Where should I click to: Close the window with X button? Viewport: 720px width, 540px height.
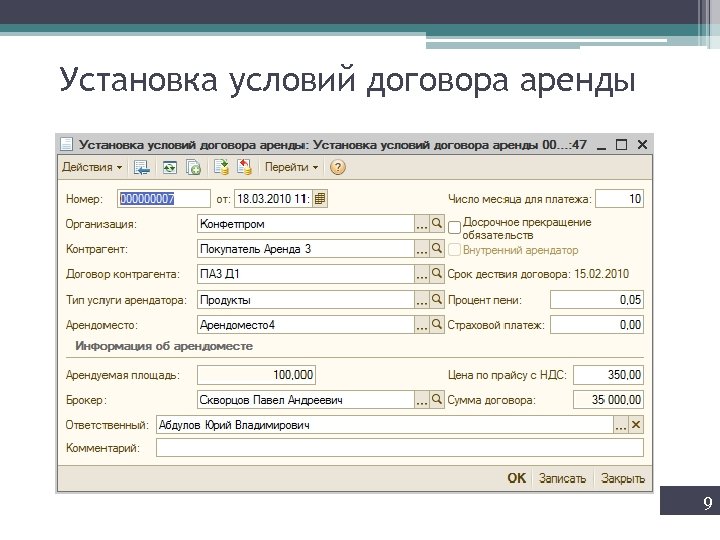coord(642,145)
